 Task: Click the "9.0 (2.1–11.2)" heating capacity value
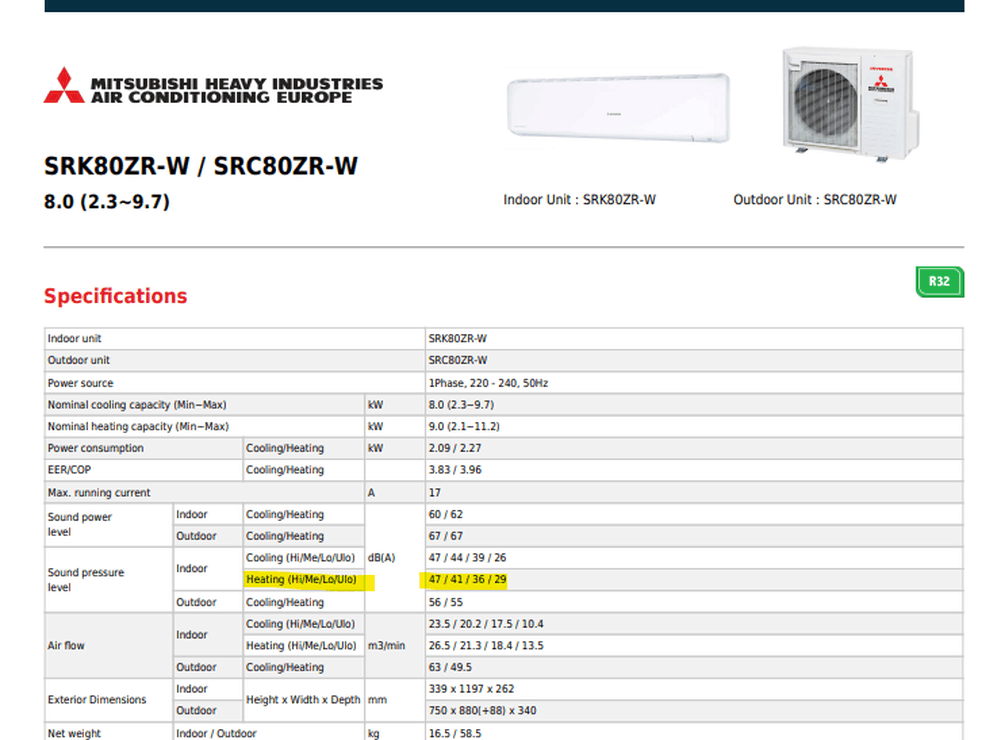[464, 427]
